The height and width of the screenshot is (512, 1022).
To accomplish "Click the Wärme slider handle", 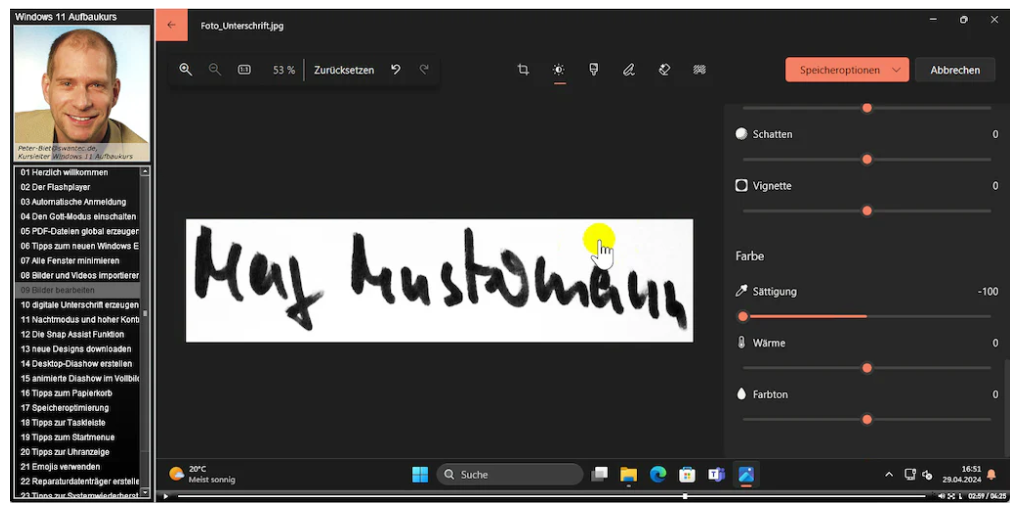I will pyautogui.click(x=867, y=368).
